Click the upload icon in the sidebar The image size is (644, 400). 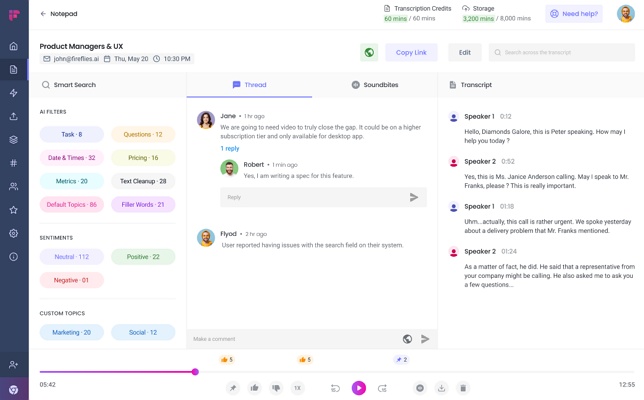pyautogui.click(x=14, y=116)
